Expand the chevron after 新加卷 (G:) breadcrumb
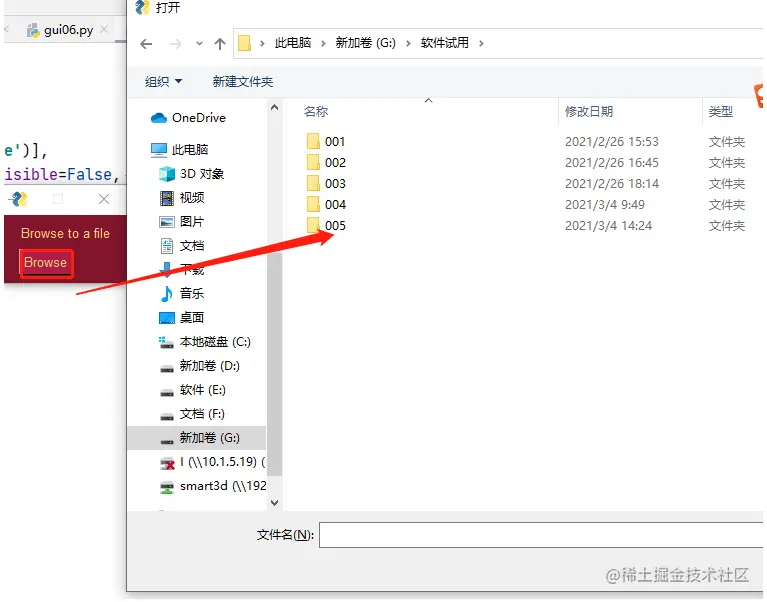The image size is (767, 602). [408, 44]
